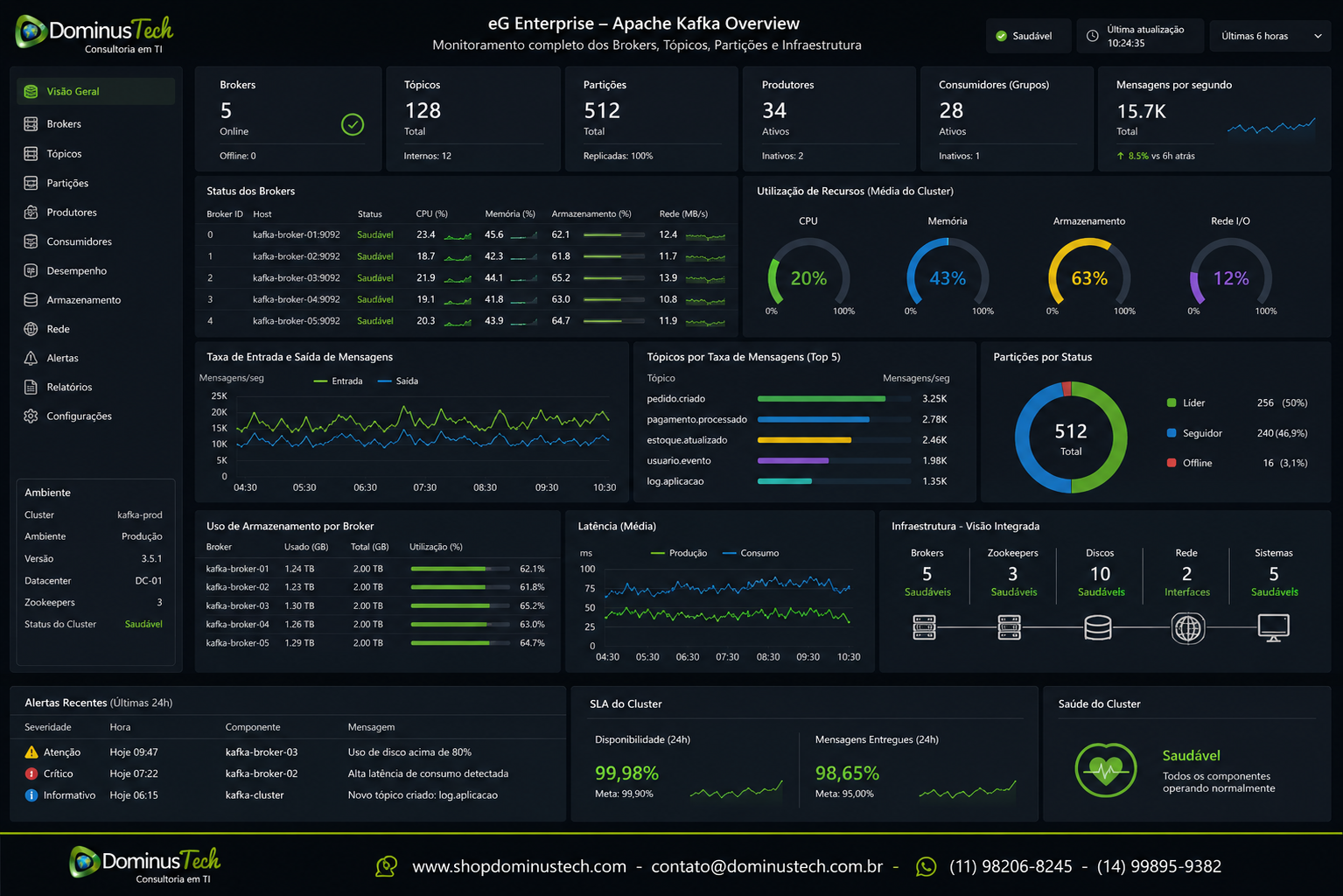This screenshot has height=896, width=1343.
Task: Click the Desempenho sidebar icon
Action: pos(31,270)
